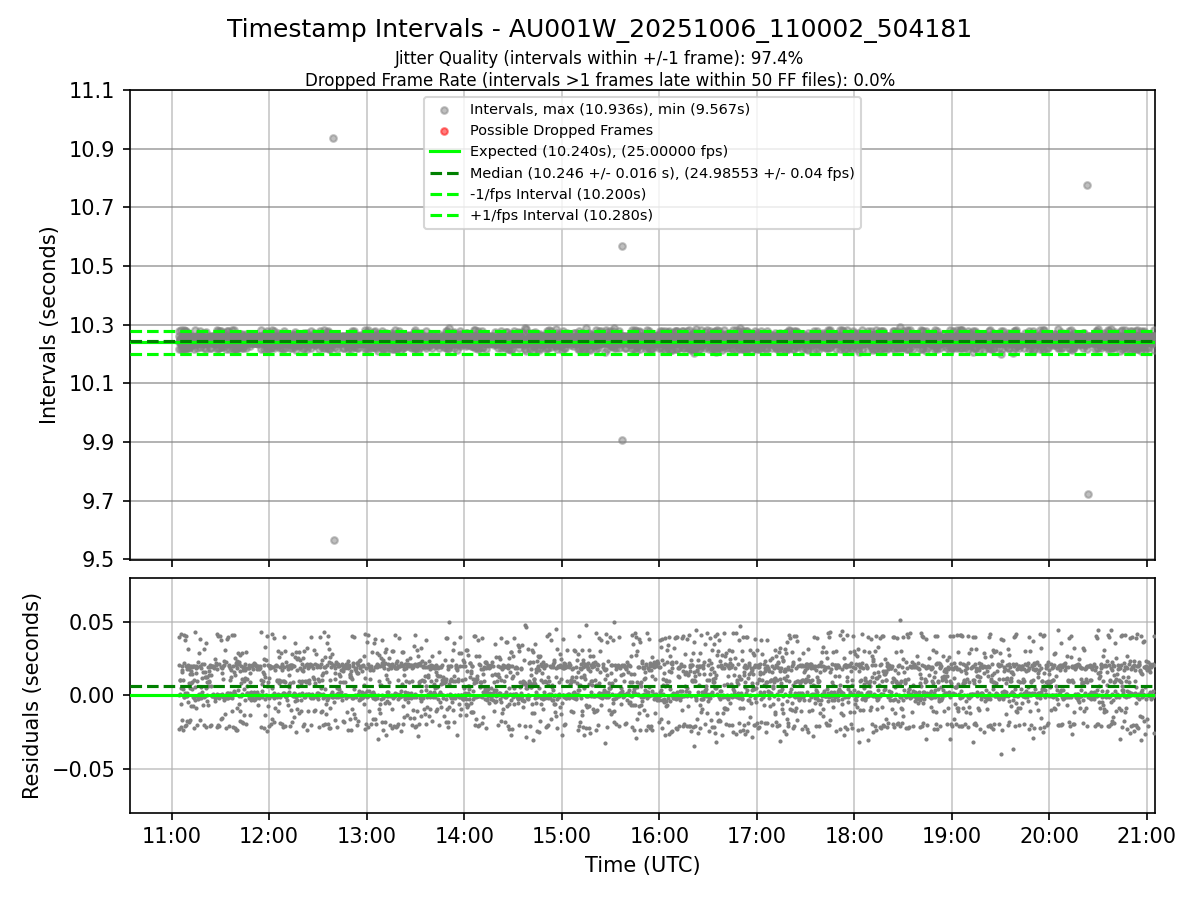
Task: Click the '11:00' time tick label
Action: (x=172, y=835)
